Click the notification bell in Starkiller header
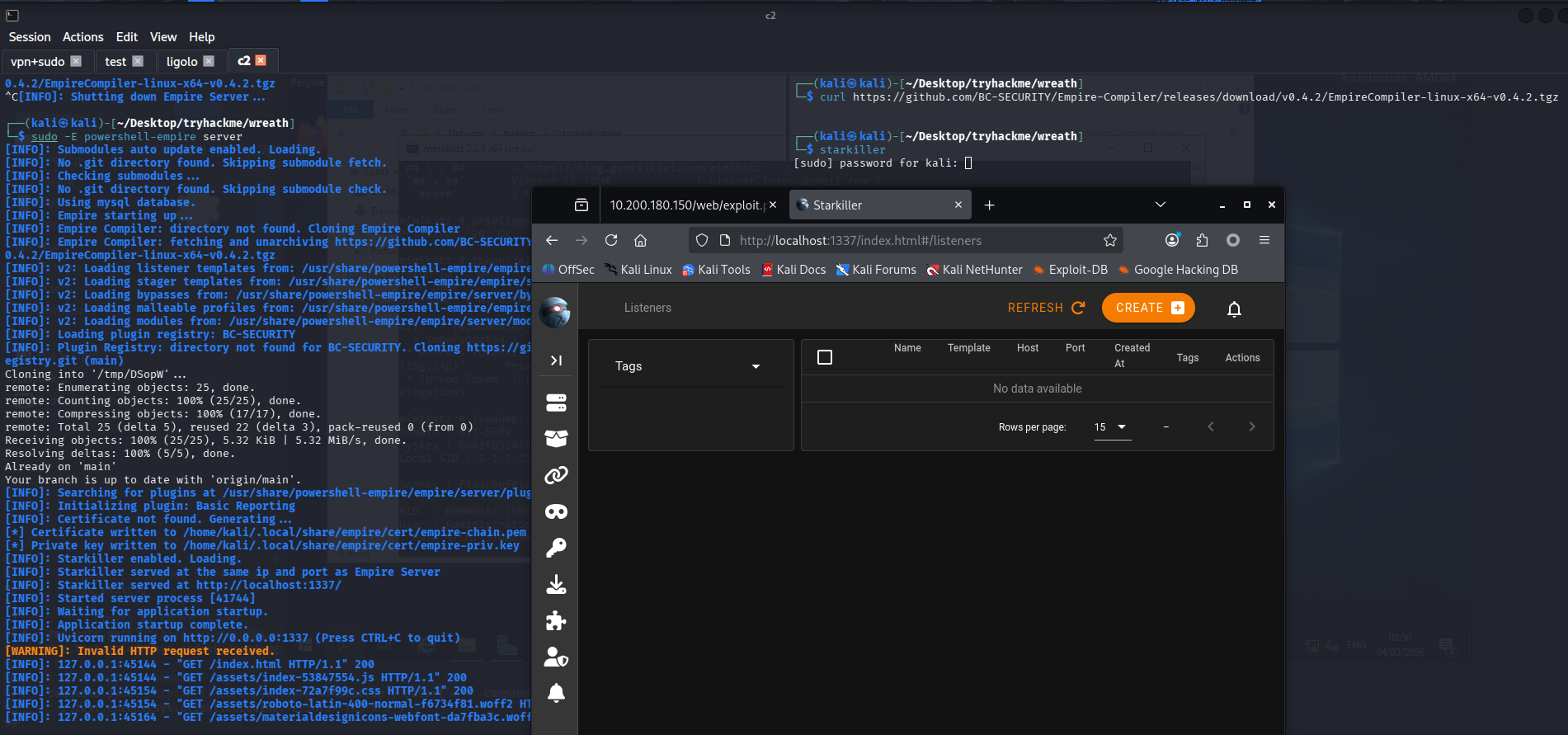The image size is (1568, 735). click(1234, 309)
